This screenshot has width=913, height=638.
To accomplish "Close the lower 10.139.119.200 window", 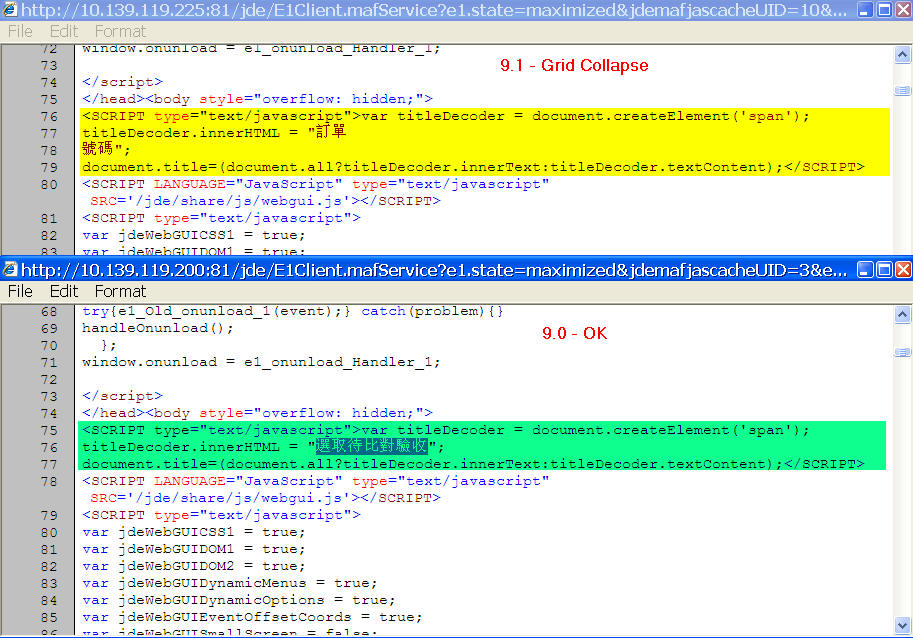I will point(903,269).
